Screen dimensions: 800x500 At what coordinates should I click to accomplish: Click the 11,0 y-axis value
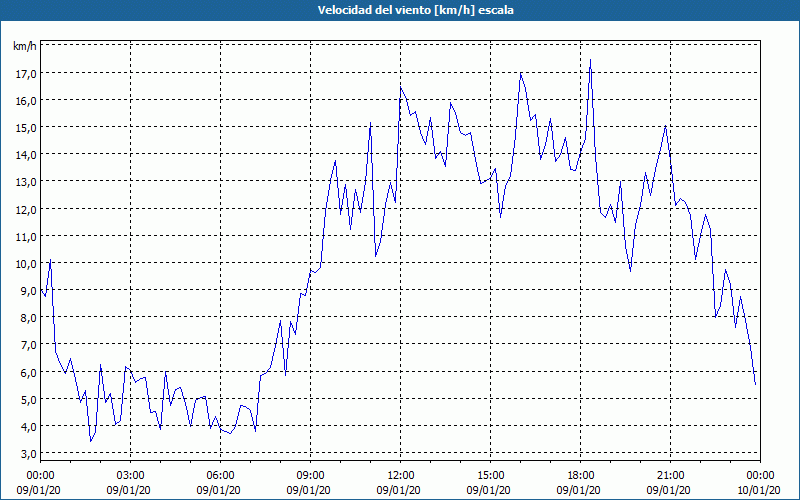point(26,237)
